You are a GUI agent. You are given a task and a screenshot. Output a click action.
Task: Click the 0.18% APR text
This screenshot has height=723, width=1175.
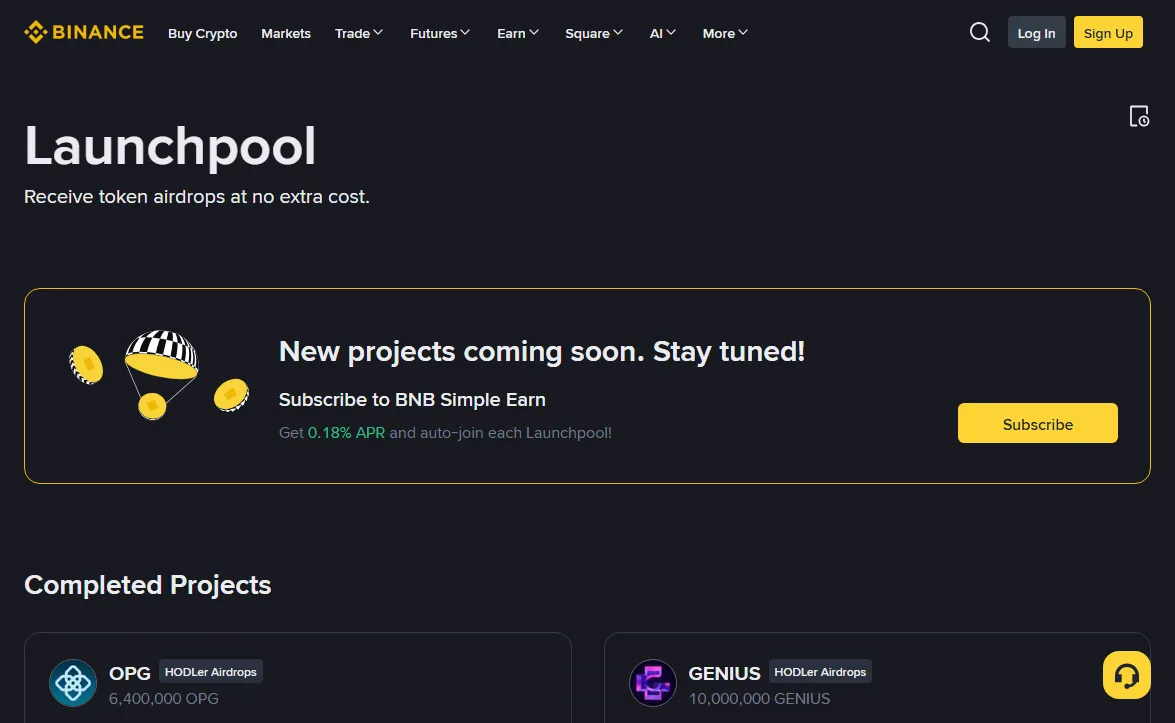(346, 432)
